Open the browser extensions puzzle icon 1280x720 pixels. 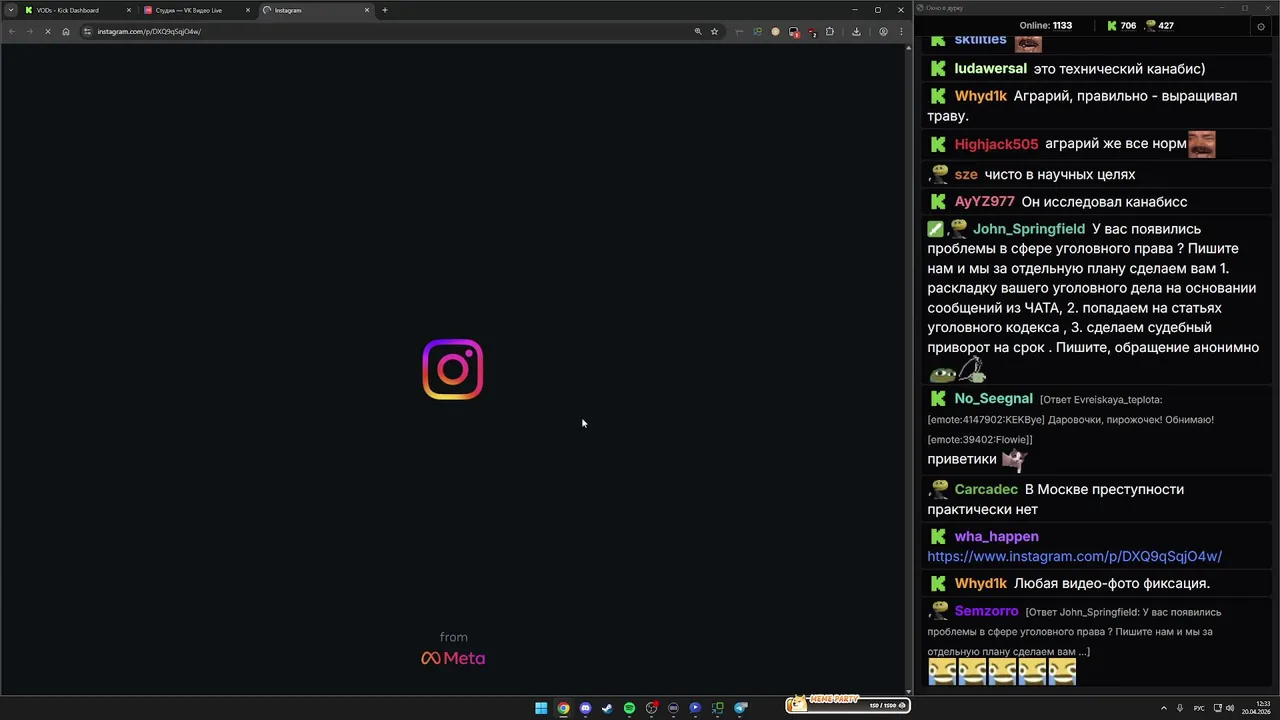(x=829, y=31)
